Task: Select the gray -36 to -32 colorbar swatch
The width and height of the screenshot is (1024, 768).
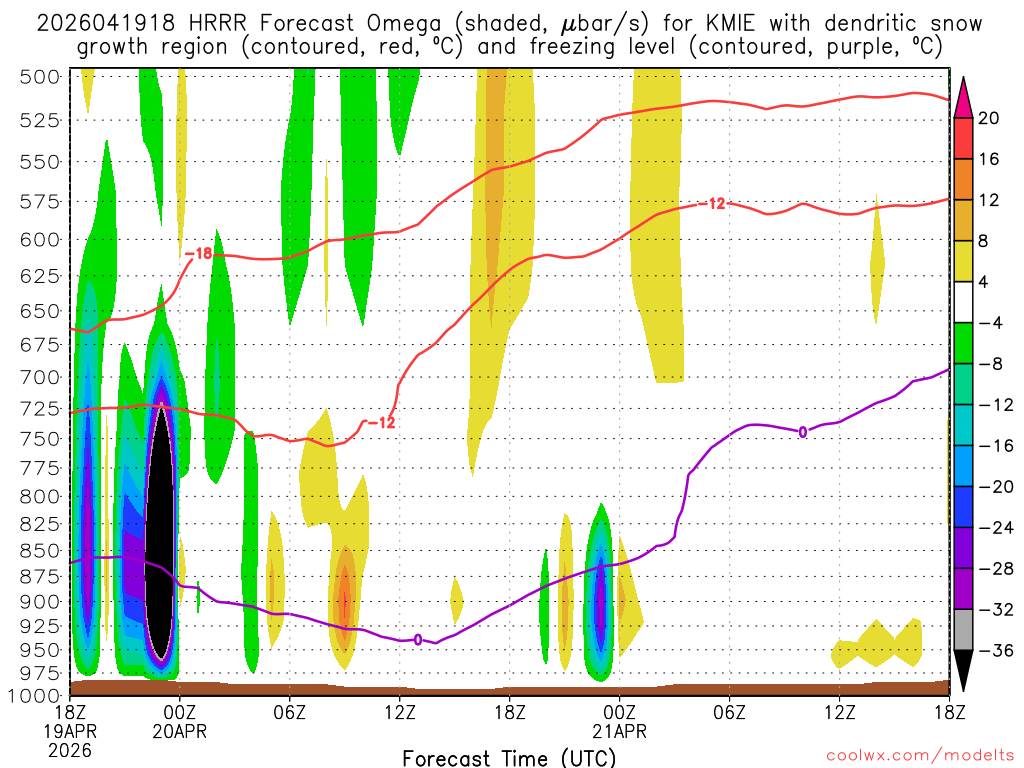Action: [963, 630]
